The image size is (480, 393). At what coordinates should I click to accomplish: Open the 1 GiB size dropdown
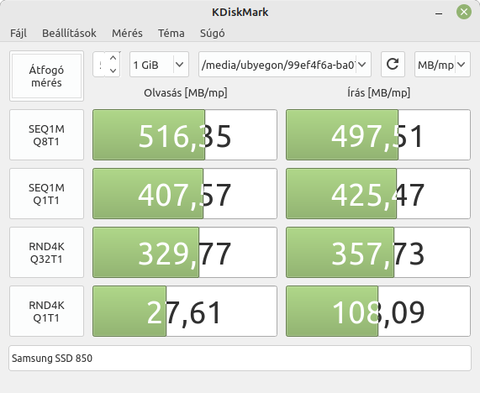coord(159,64)
